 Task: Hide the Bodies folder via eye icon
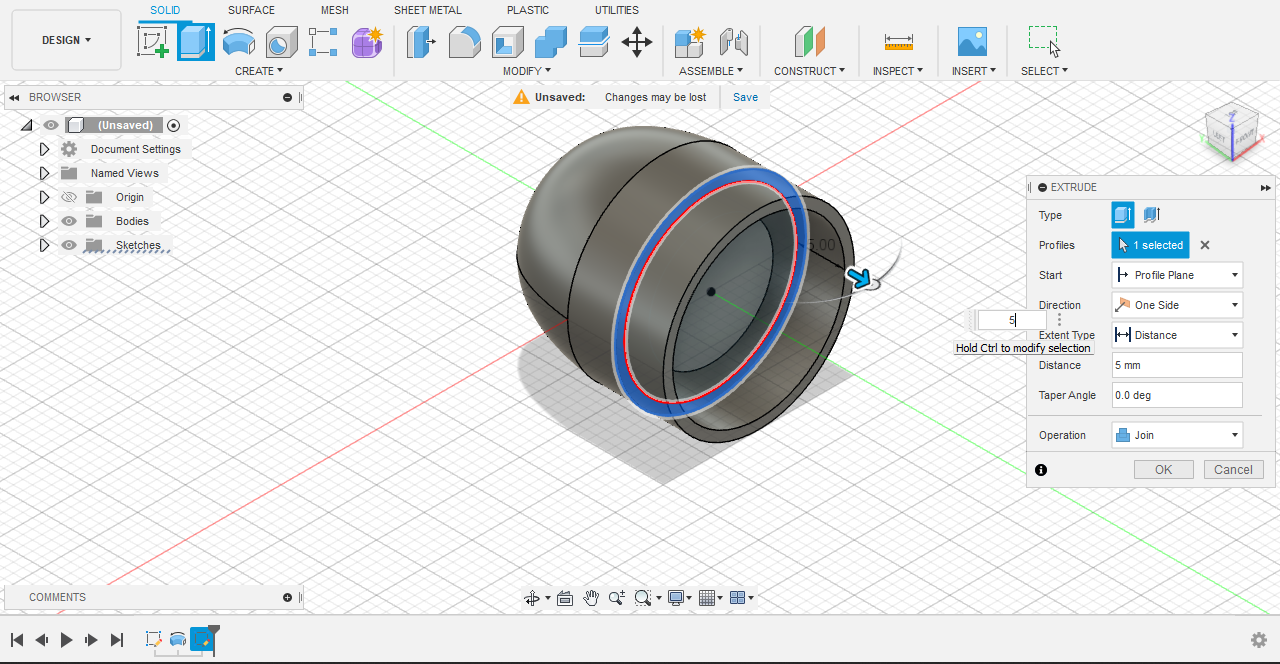69,221
